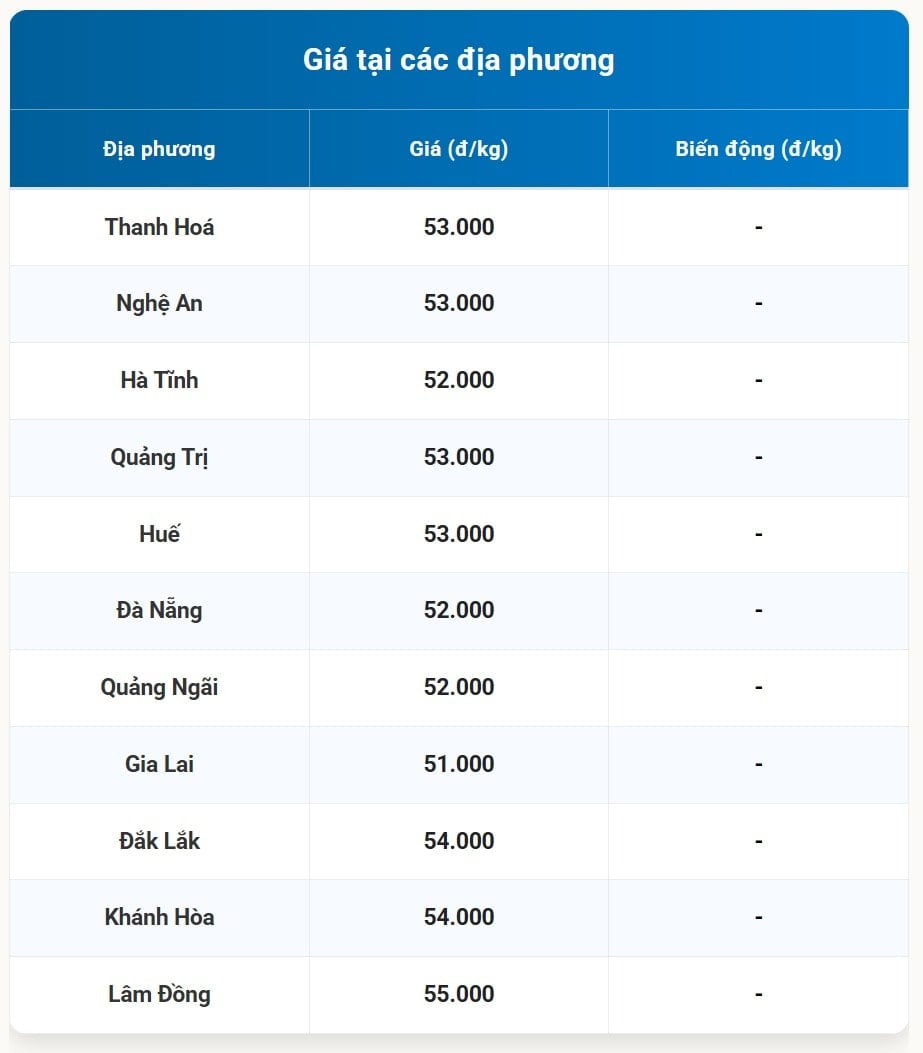
Task: Click the 'Giá (đ/kg)' column header
Action: tap(459, 149)
